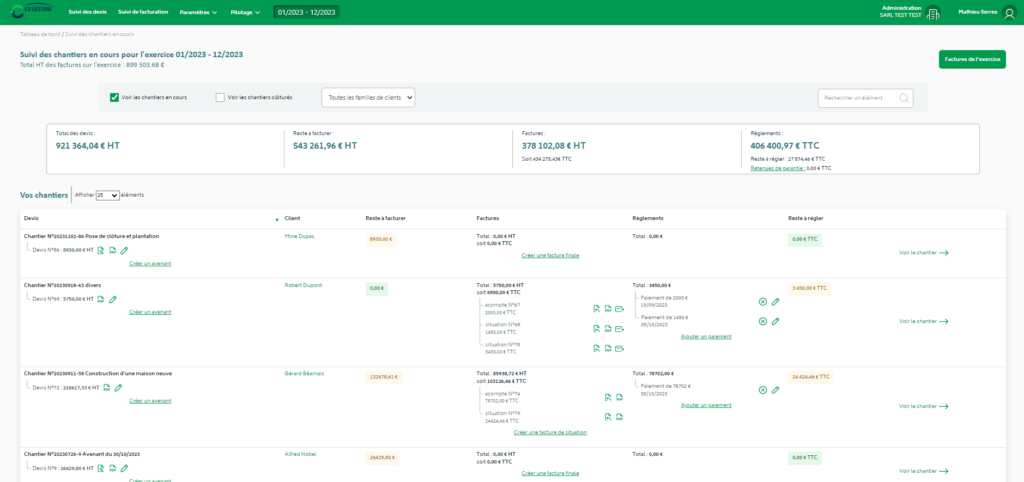The image size is (1024, 482).
Task: Click the 3 450,00 € TTC reste à régler badge
Action: click(x=810, y=288)
